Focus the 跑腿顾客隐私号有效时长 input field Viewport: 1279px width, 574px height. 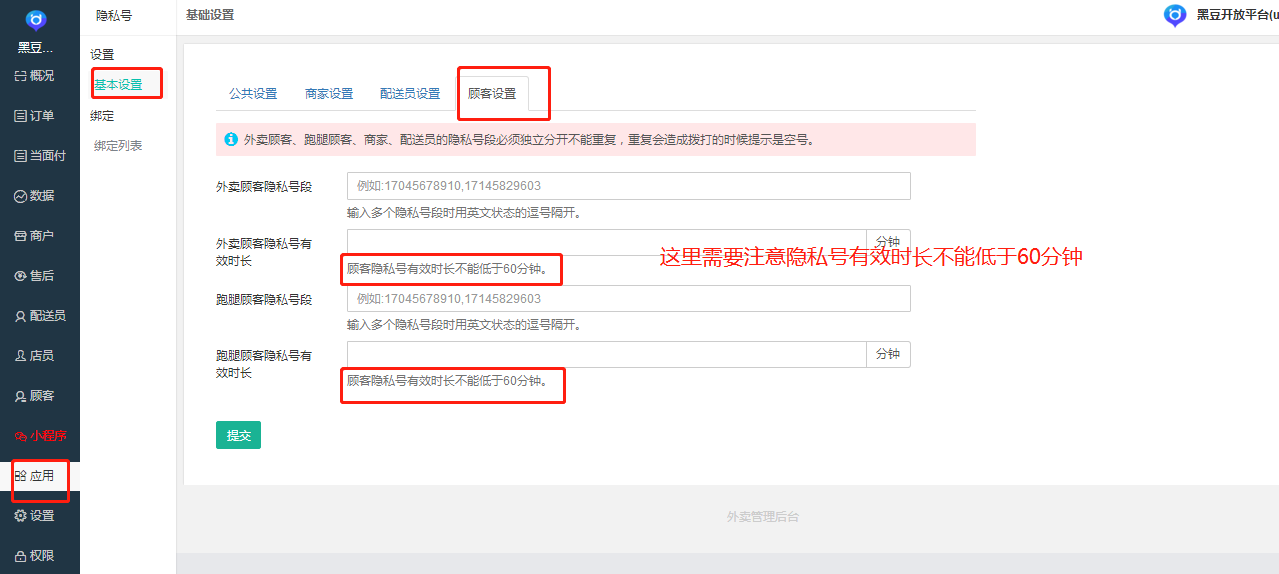click(x=606, y=355)
